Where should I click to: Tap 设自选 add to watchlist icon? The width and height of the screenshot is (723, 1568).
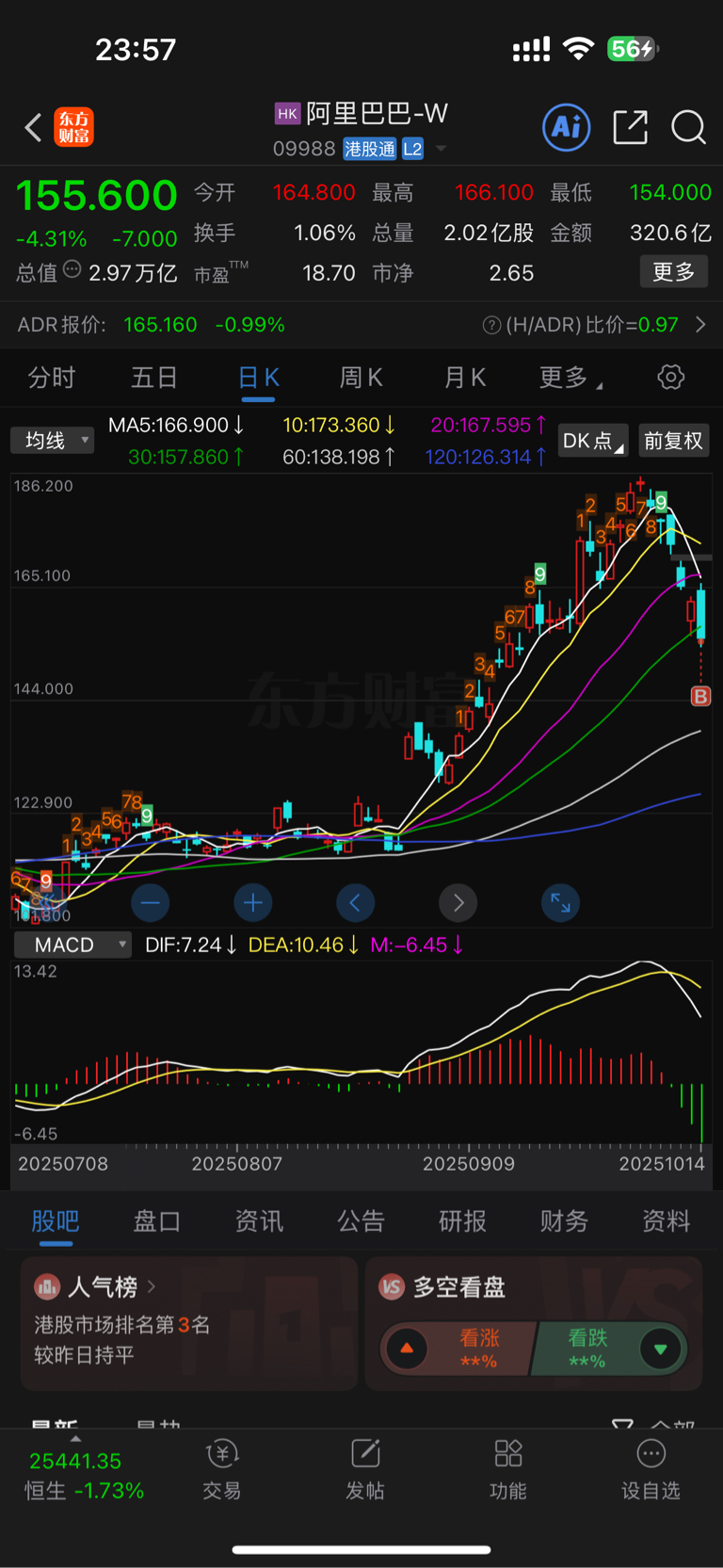tap(651, 1454)
